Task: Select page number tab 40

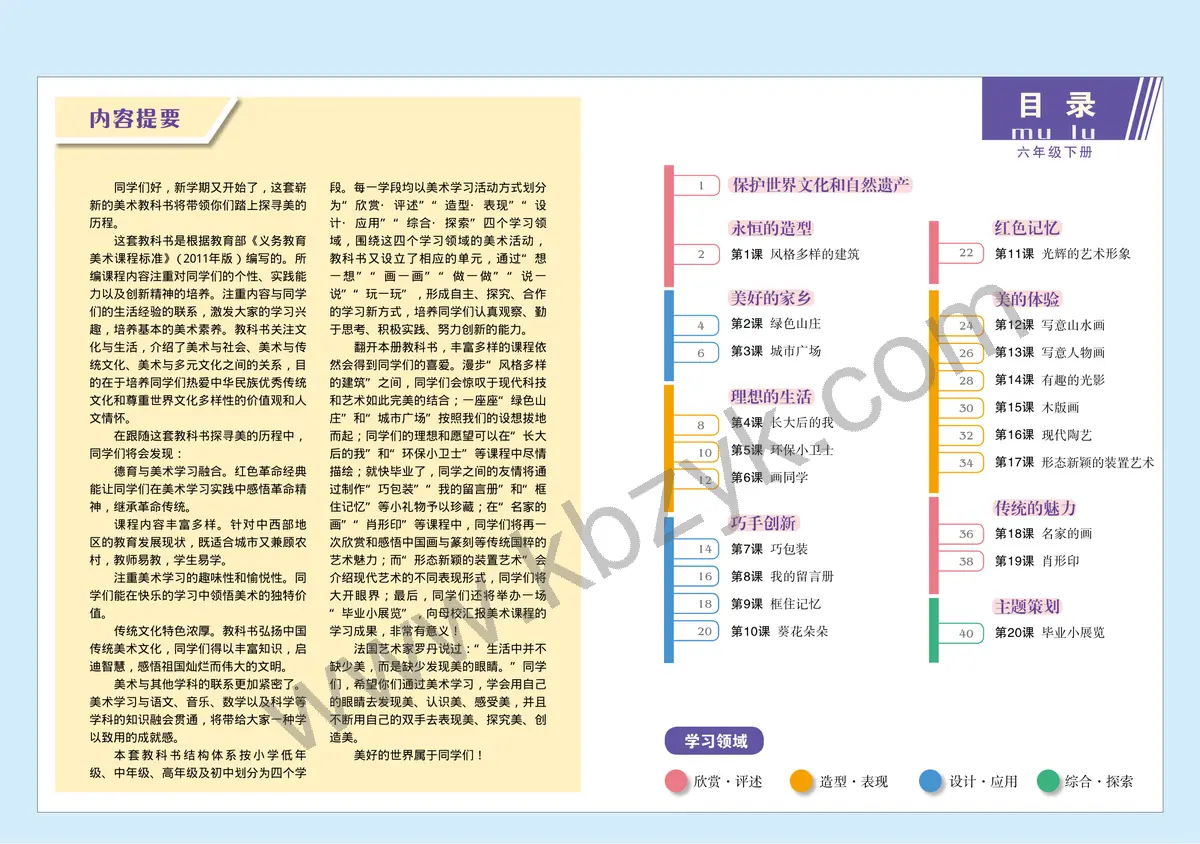Action: [x=966, y=633]
